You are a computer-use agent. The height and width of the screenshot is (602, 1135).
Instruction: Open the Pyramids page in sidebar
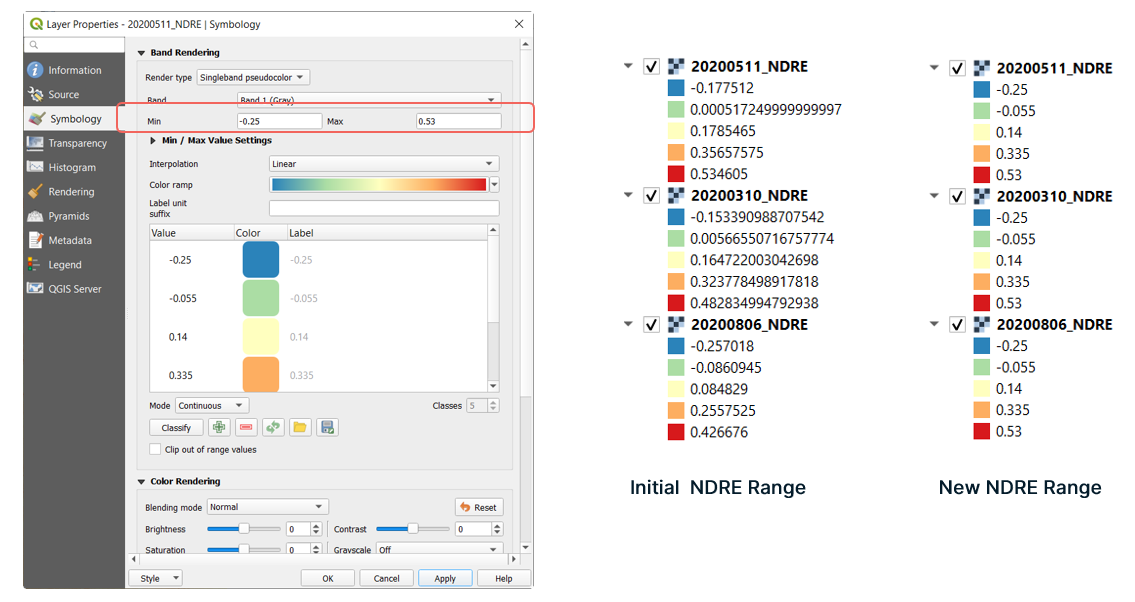click(x=69, y=216)
